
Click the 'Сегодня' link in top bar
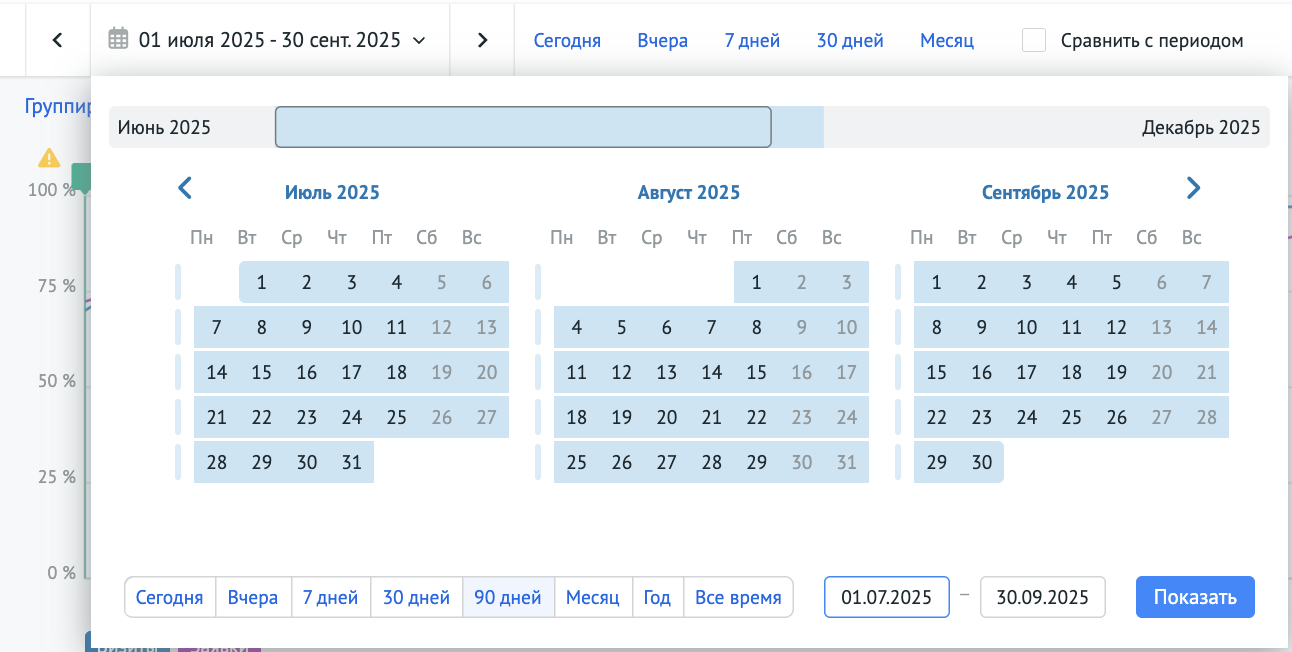coord(567,41)
